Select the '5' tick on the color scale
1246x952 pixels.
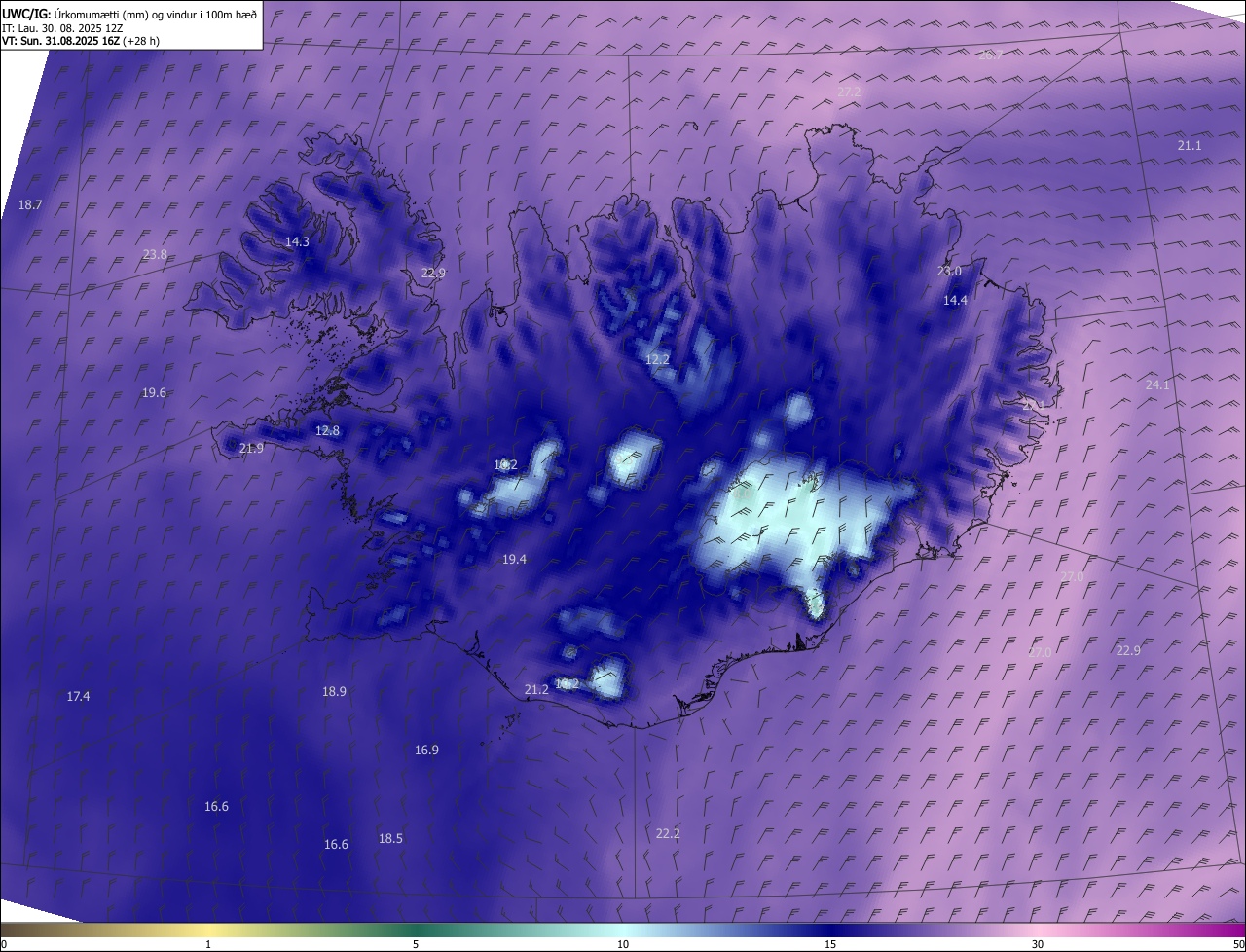(x=416, y=945)
